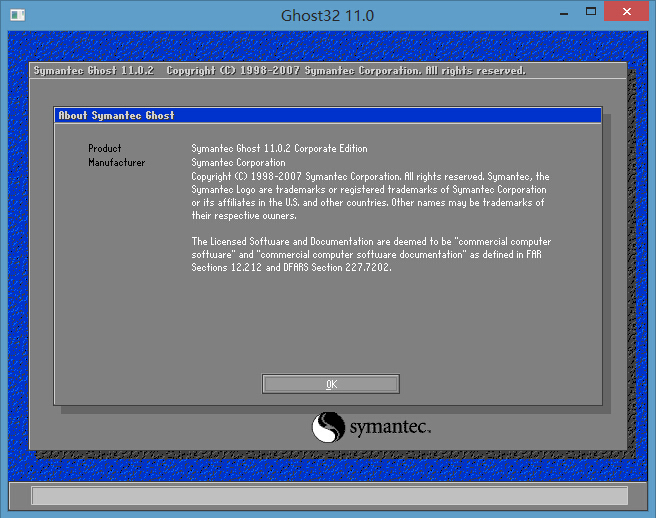Click the 'Sections 12.212 and DFARS Section 227.7202.' line
Viewport: 656px width, 518px height.
(x=292, y=267)
